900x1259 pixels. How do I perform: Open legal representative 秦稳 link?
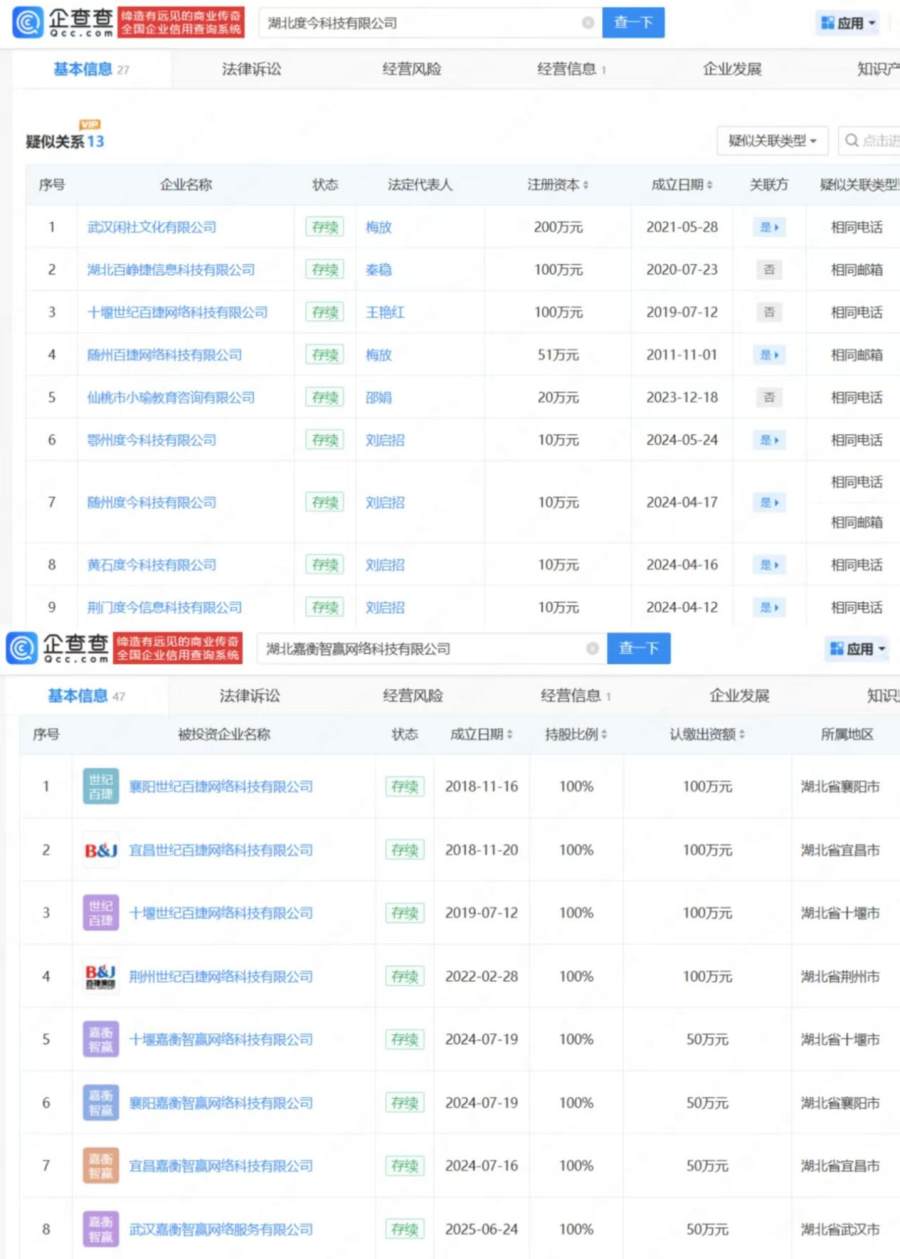click(379, 270)
